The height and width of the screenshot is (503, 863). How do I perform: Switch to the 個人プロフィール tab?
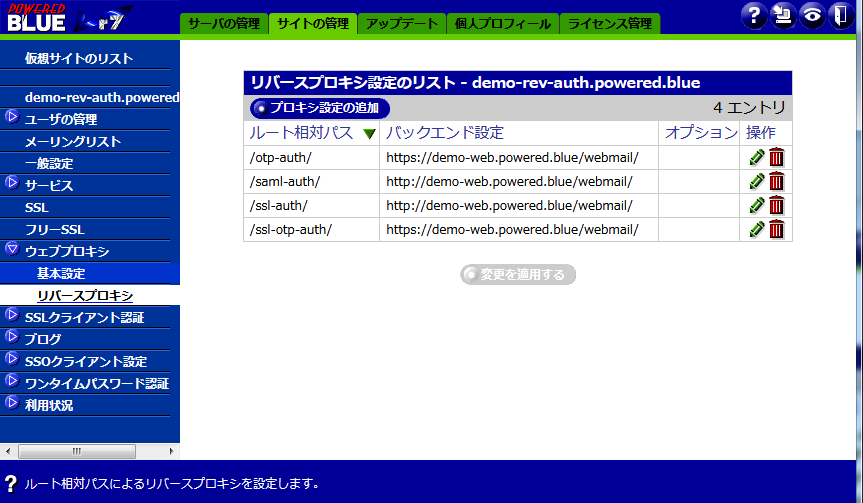[502, 24]
